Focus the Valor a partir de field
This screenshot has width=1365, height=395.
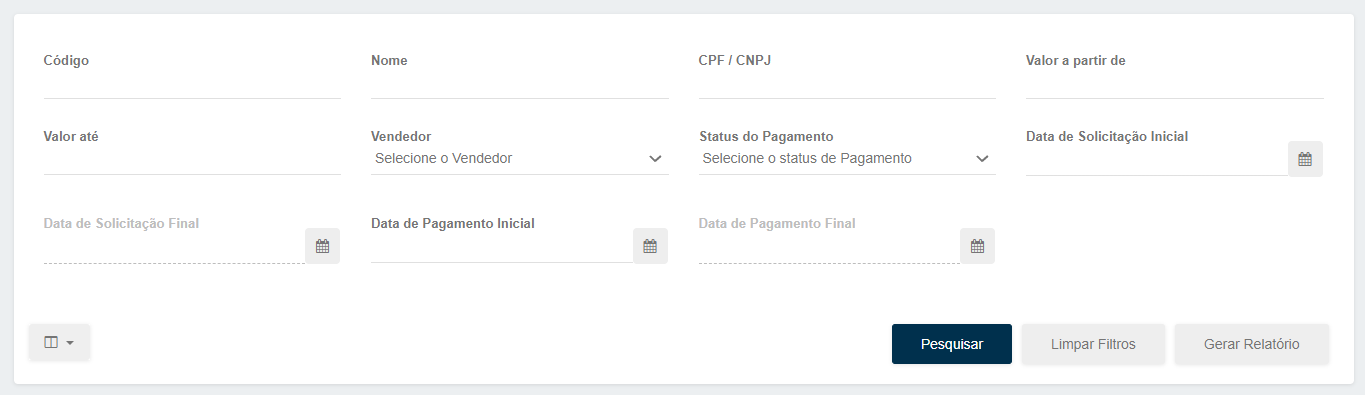1175,84
